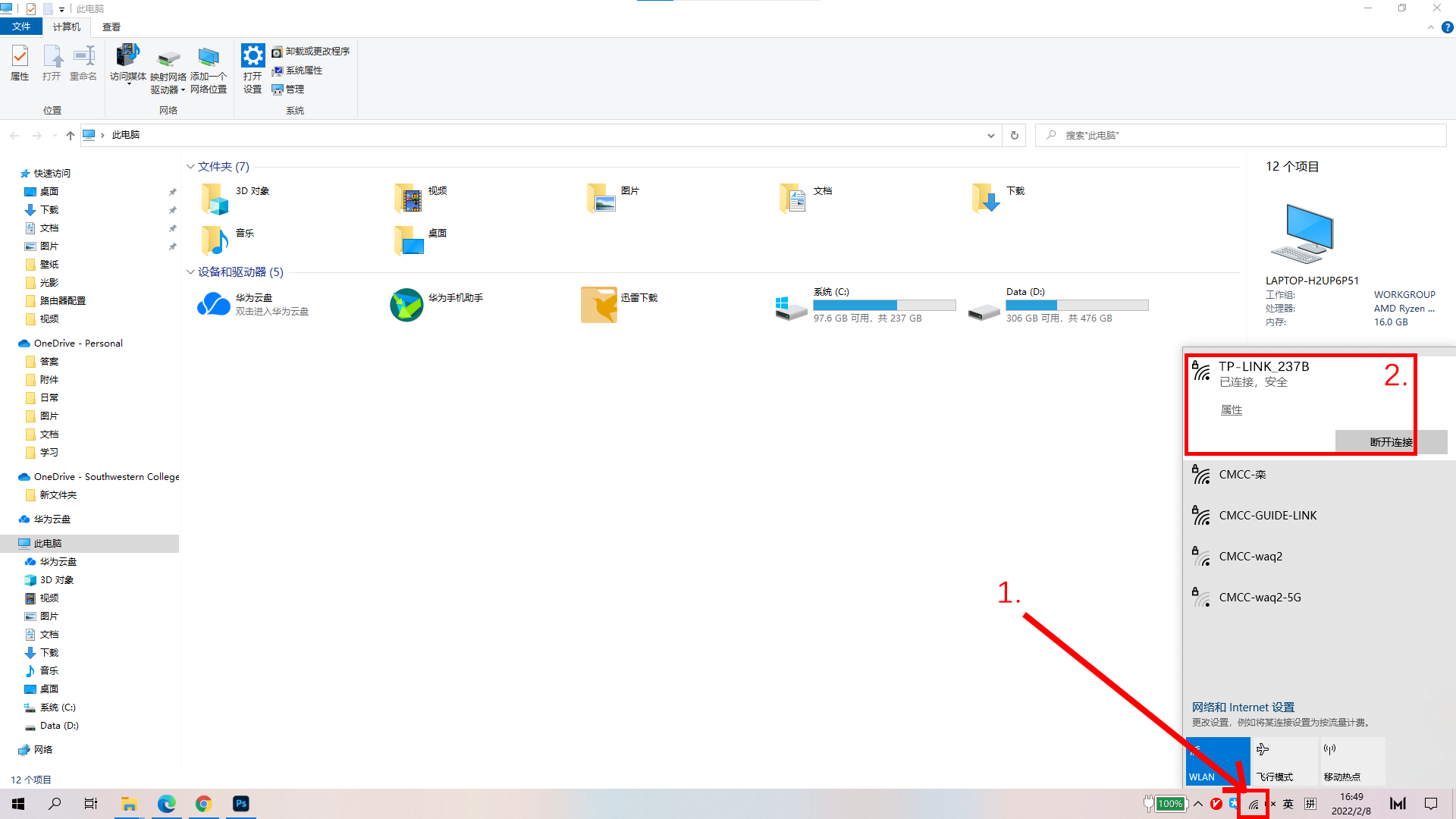The height and width of the screenshot is (819, 1456).
Task: Click the System (C:) drive usage bar
Action: point(884,306)
